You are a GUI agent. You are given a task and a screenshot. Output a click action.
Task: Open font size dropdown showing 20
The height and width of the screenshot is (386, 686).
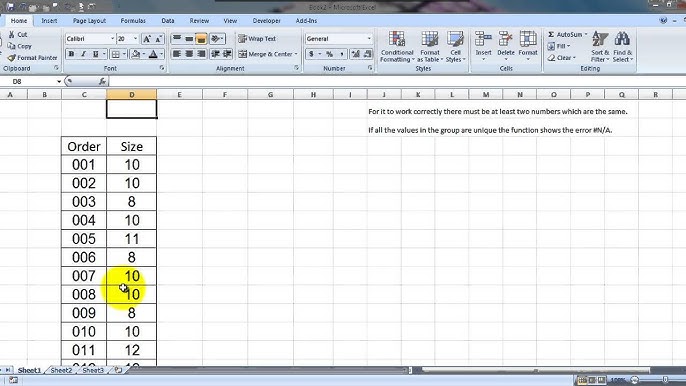tap(135, 39)
